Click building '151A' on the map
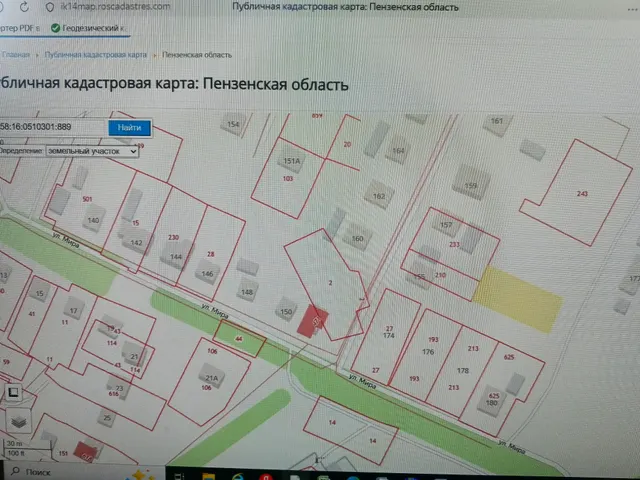This screenshot has height=480, width=640. pyautogui.click(x=291, y=160)
